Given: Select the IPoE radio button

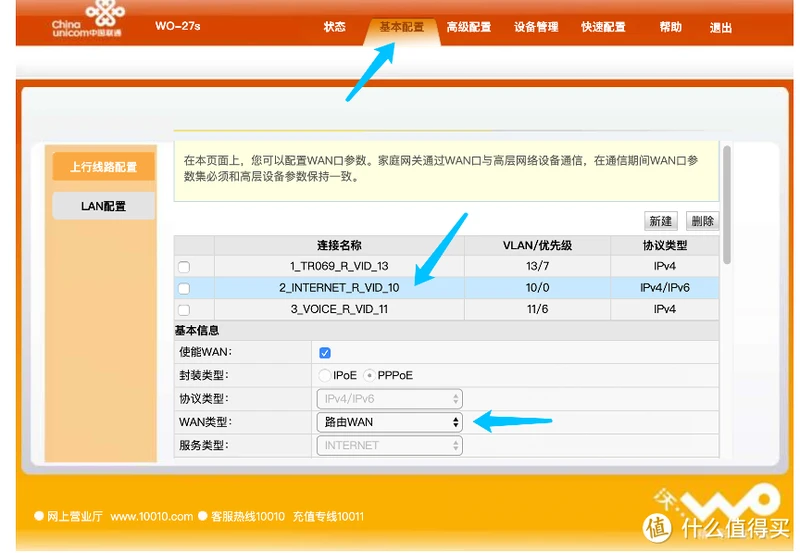Looking at the screenshot, I should tap(324, 375).
